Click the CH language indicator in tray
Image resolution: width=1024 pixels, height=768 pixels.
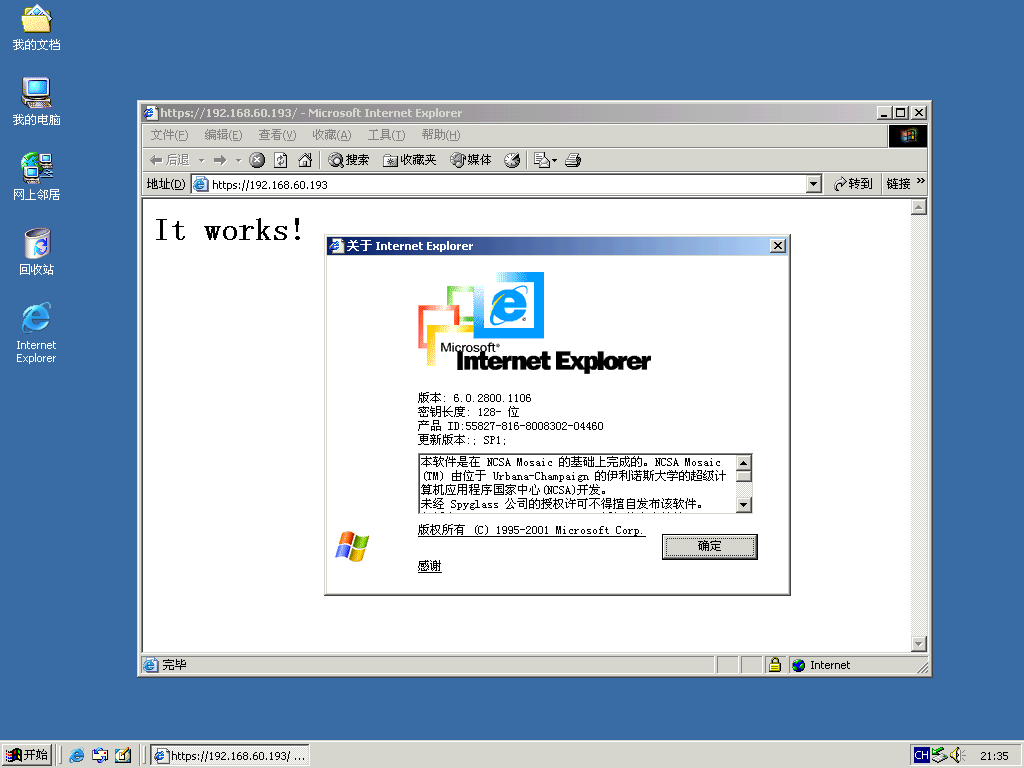click(921, 756)
